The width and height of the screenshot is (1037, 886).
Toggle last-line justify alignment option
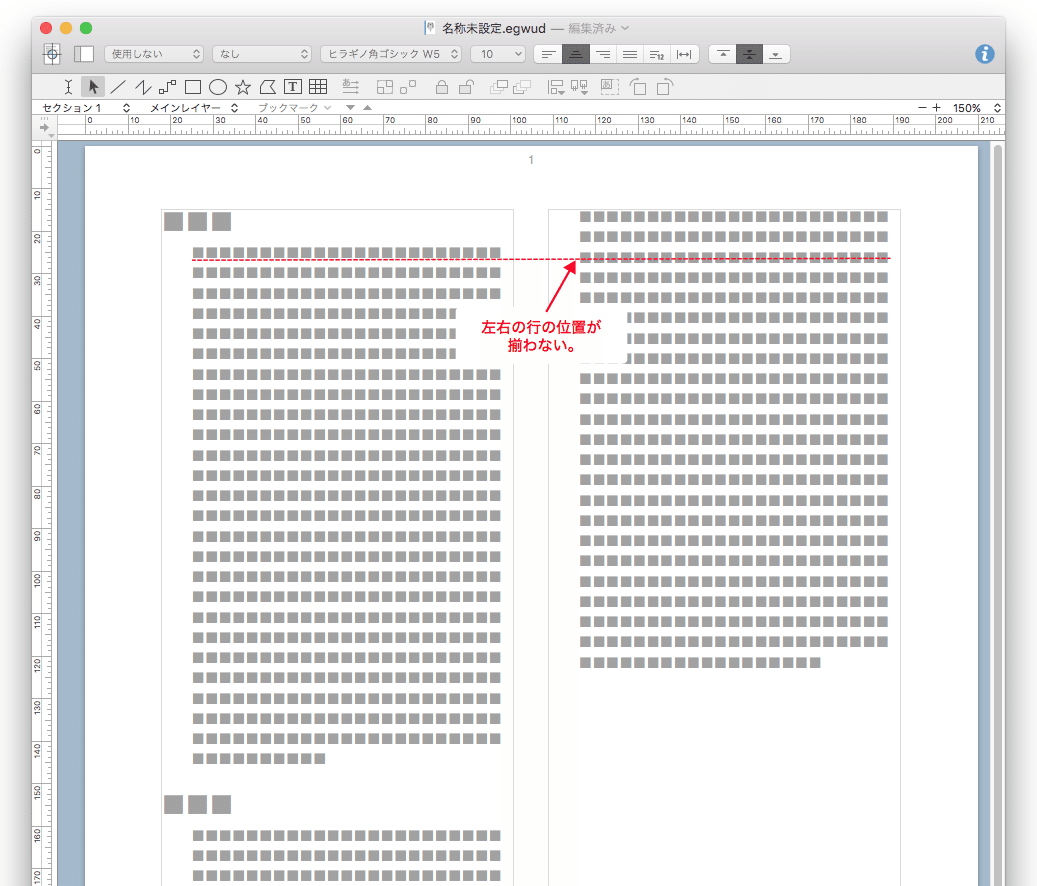click(657, 54)
